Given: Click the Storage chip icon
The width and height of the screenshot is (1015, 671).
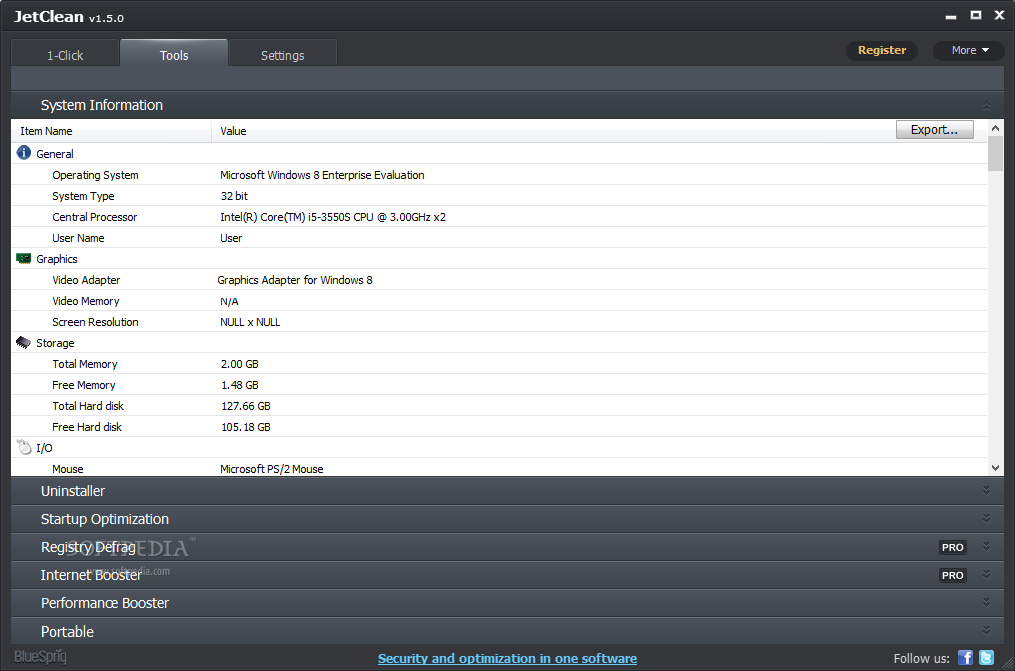Looking at the screenshot, I should (23, 342).
